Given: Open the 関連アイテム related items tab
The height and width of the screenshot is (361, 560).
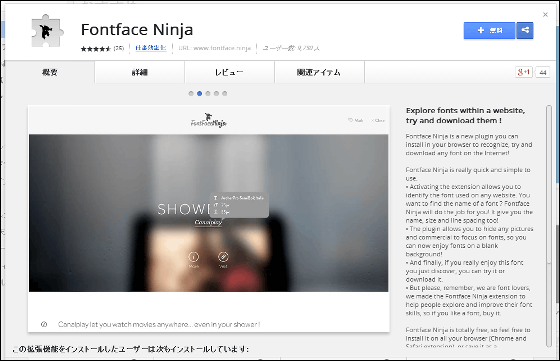Looking at the screenshot, I should click(x=319, y=72).
